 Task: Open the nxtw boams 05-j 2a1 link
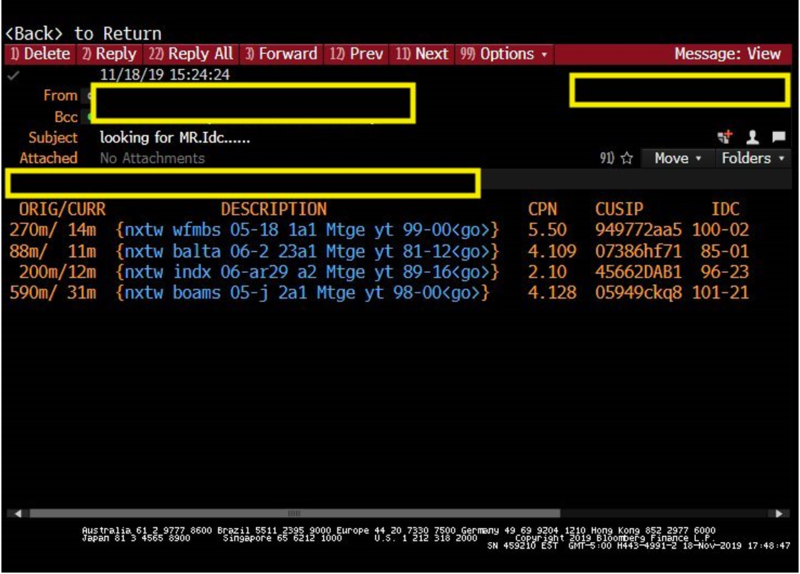302,293
